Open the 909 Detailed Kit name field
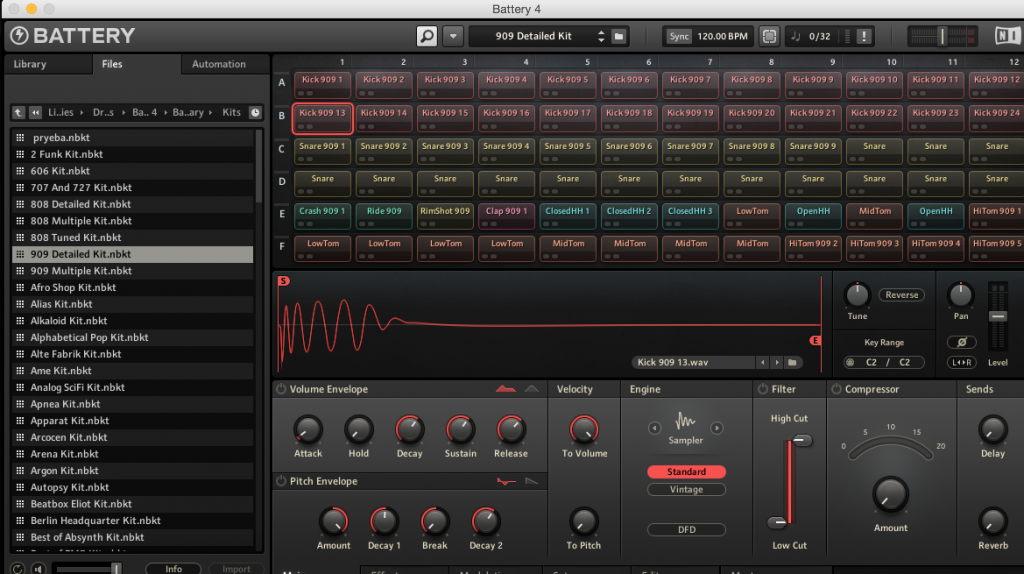Screen dimensions: 1024x574 pos(534,36)
